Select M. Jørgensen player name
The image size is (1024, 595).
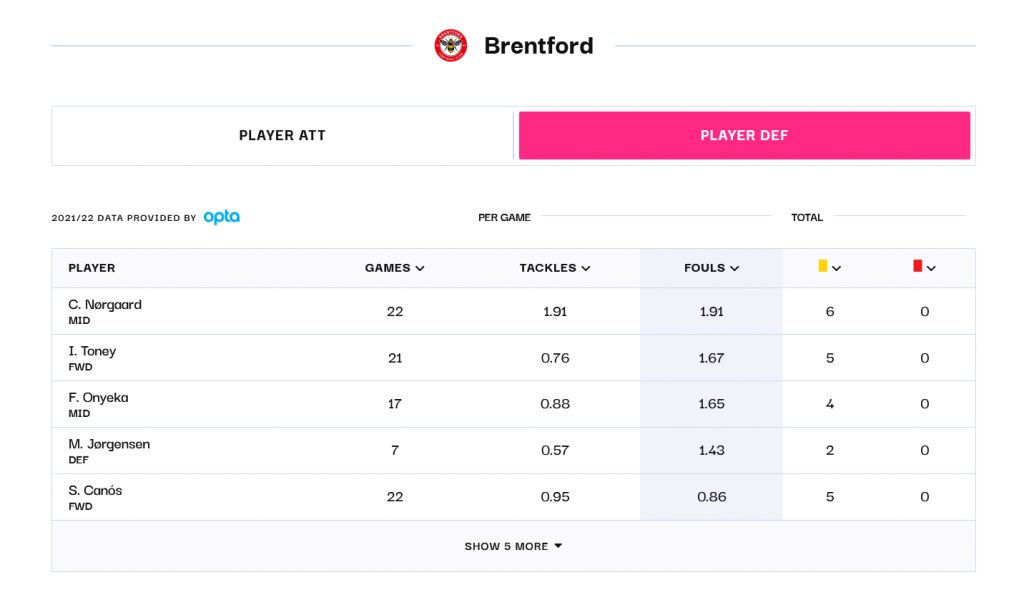pyautogui.click(x=109, y=444)
